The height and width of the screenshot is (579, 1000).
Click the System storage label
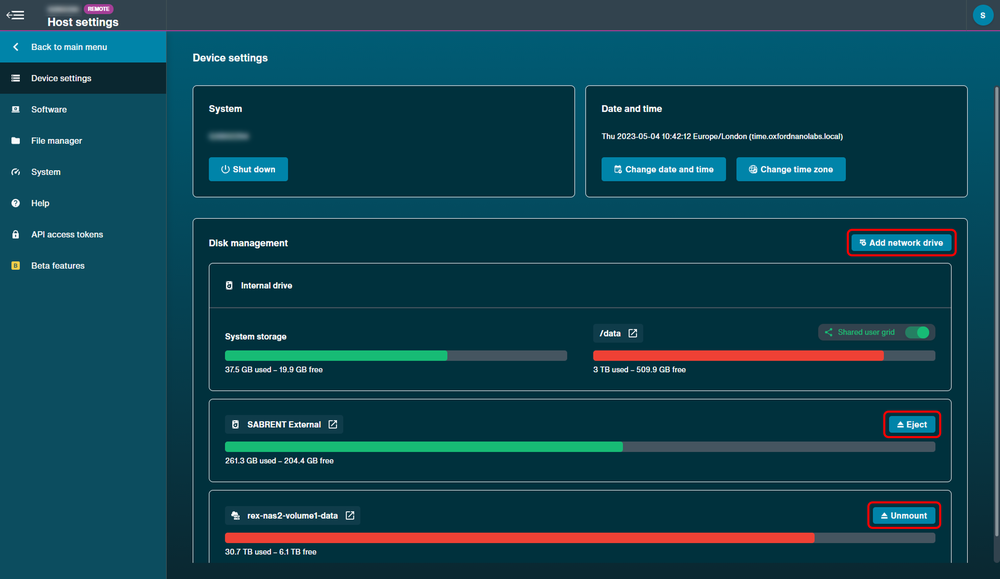[256, 337]
